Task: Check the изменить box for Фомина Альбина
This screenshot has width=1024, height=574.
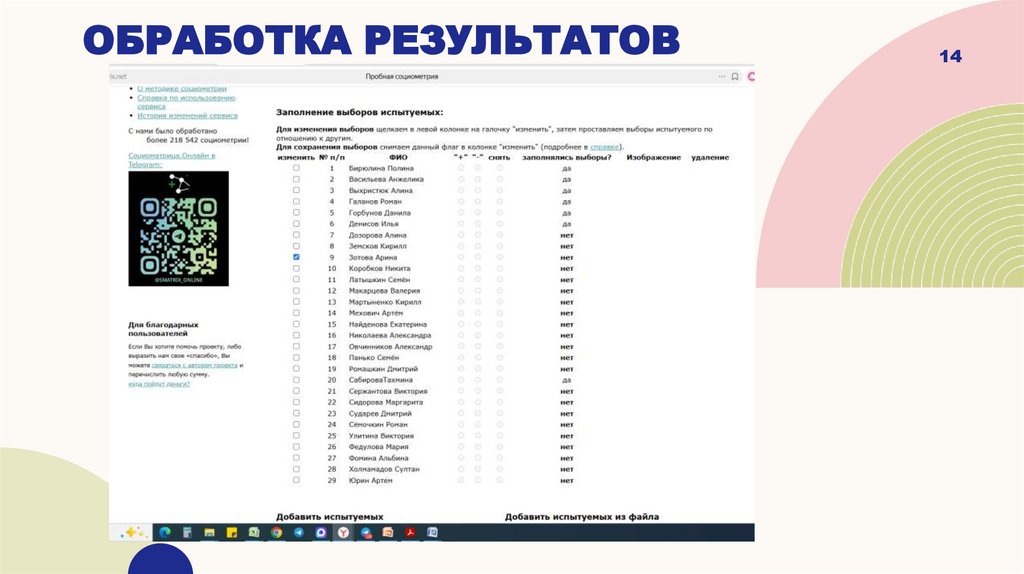Action: [296, 458]
